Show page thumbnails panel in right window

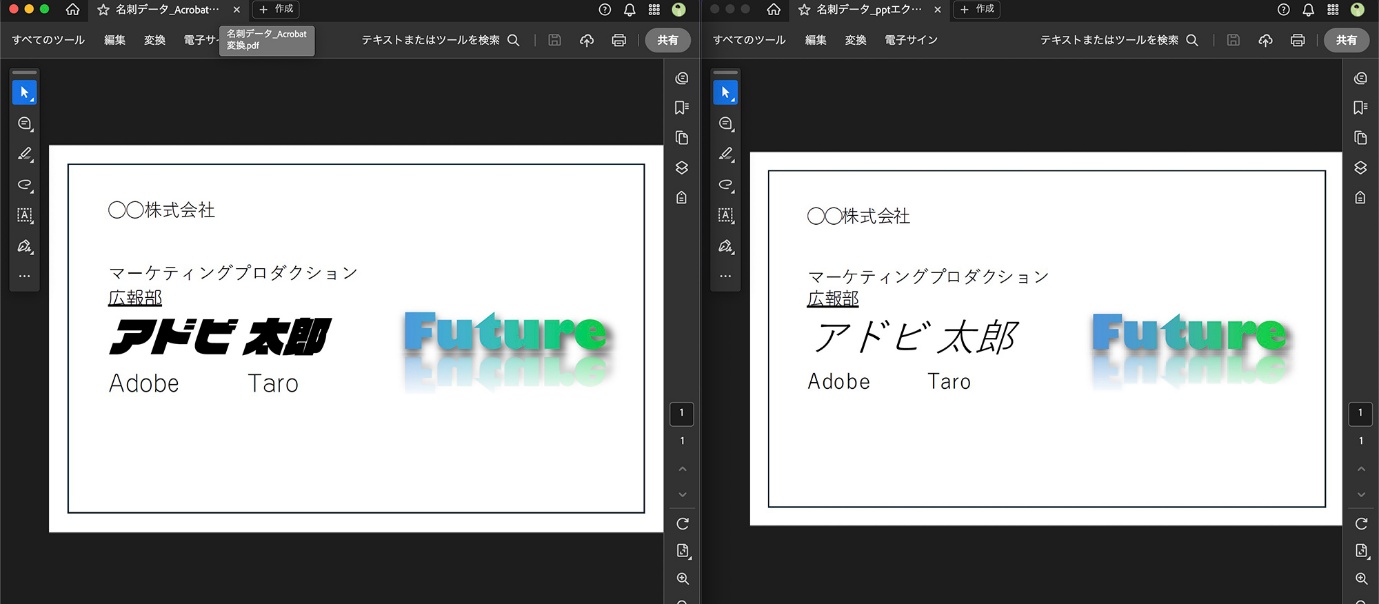coord(1360,138)
